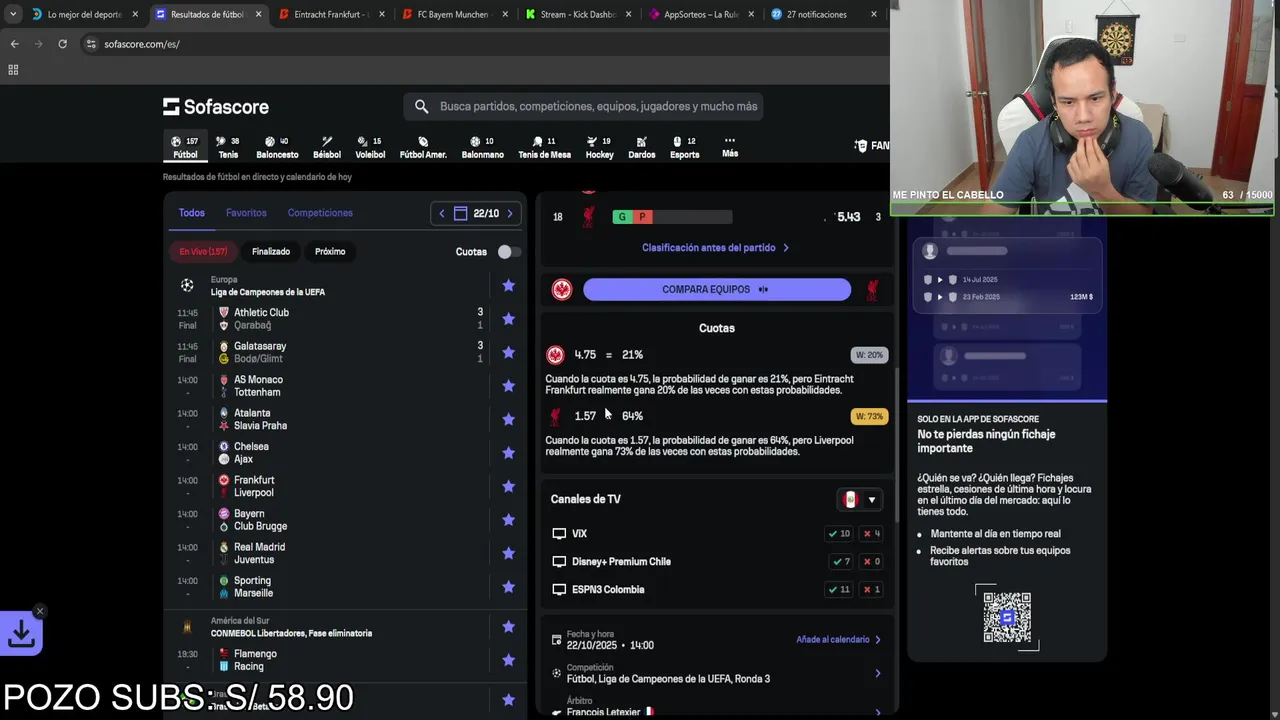This screenshot has width=1280, height=720.
Task: Open the browser tab search dropdown
Action: 12,15
